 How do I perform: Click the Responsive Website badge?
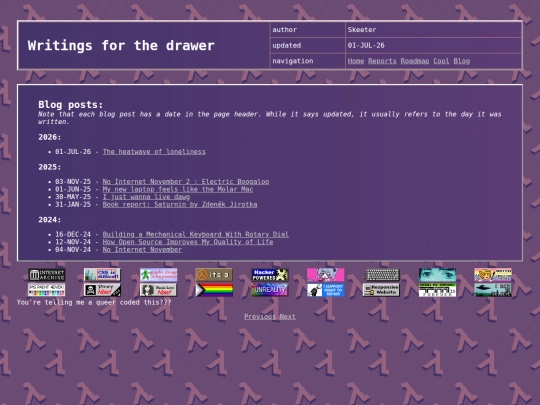pyautogui.click(x=382, y=290)
